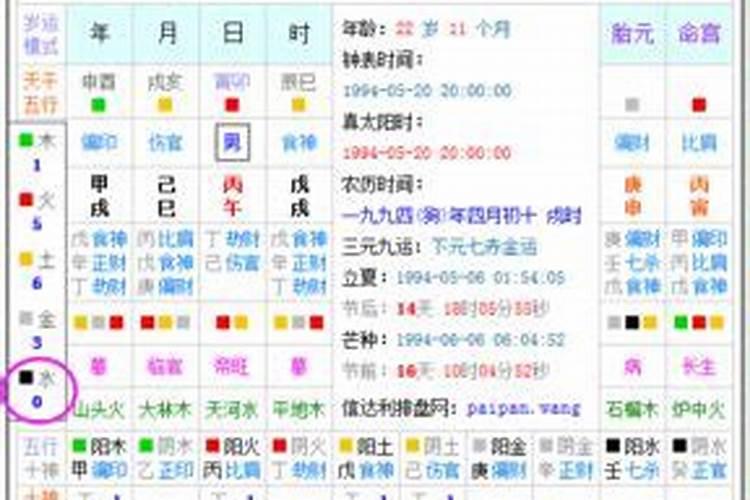Select the 时 column header
This screenshot has width=750, height=500.
pos(299,33)
